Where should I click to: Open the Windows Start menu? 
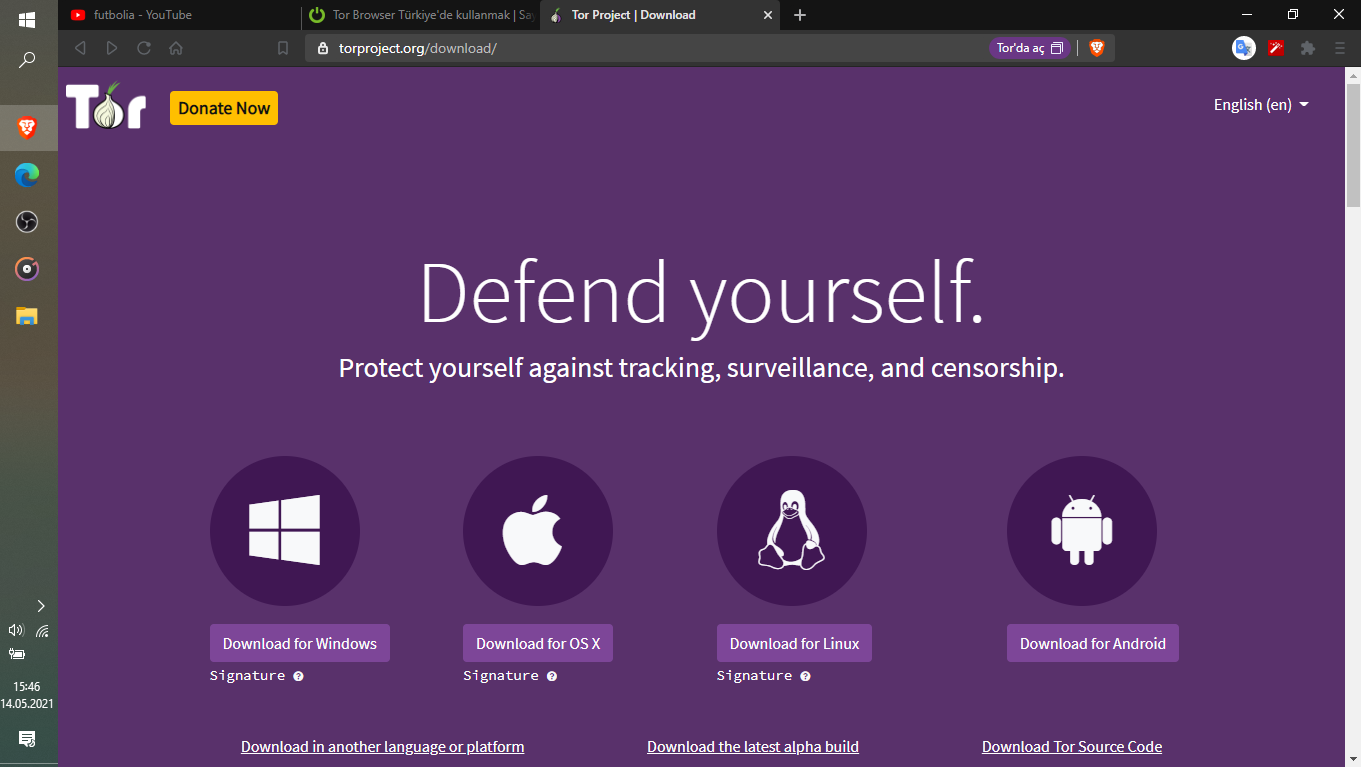27,20
